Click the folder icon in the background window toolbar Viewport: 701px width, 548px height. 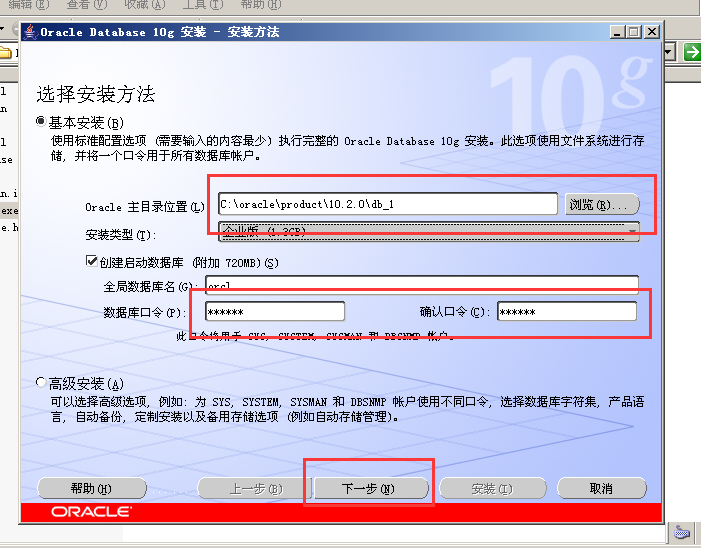tap(5, 53)
